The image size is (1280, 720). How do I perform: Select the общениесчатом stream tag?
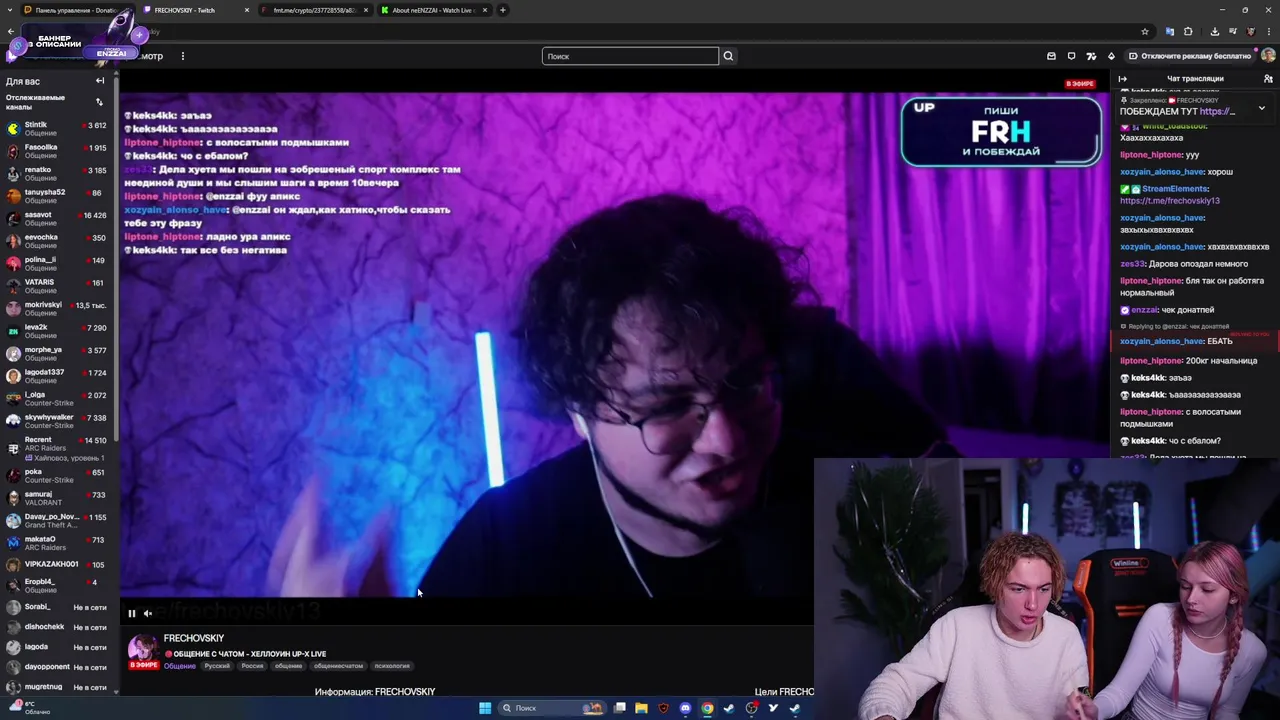click(x=338, y=666)
